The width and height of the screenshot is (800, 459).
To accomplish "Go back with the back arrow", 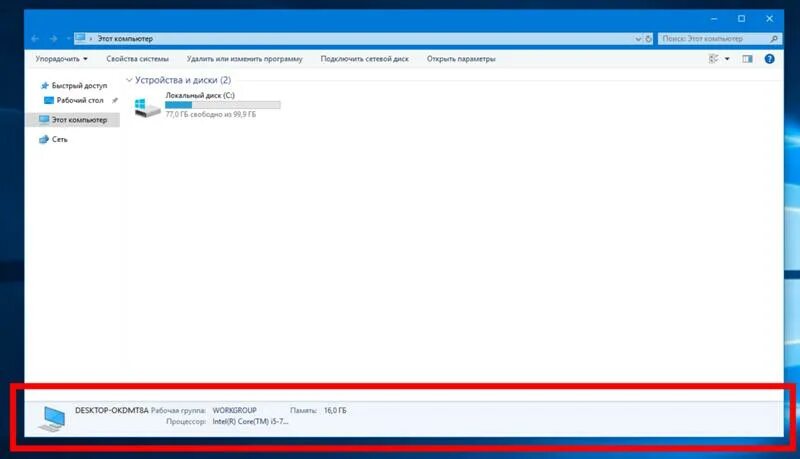I will (x=35, y=39).
